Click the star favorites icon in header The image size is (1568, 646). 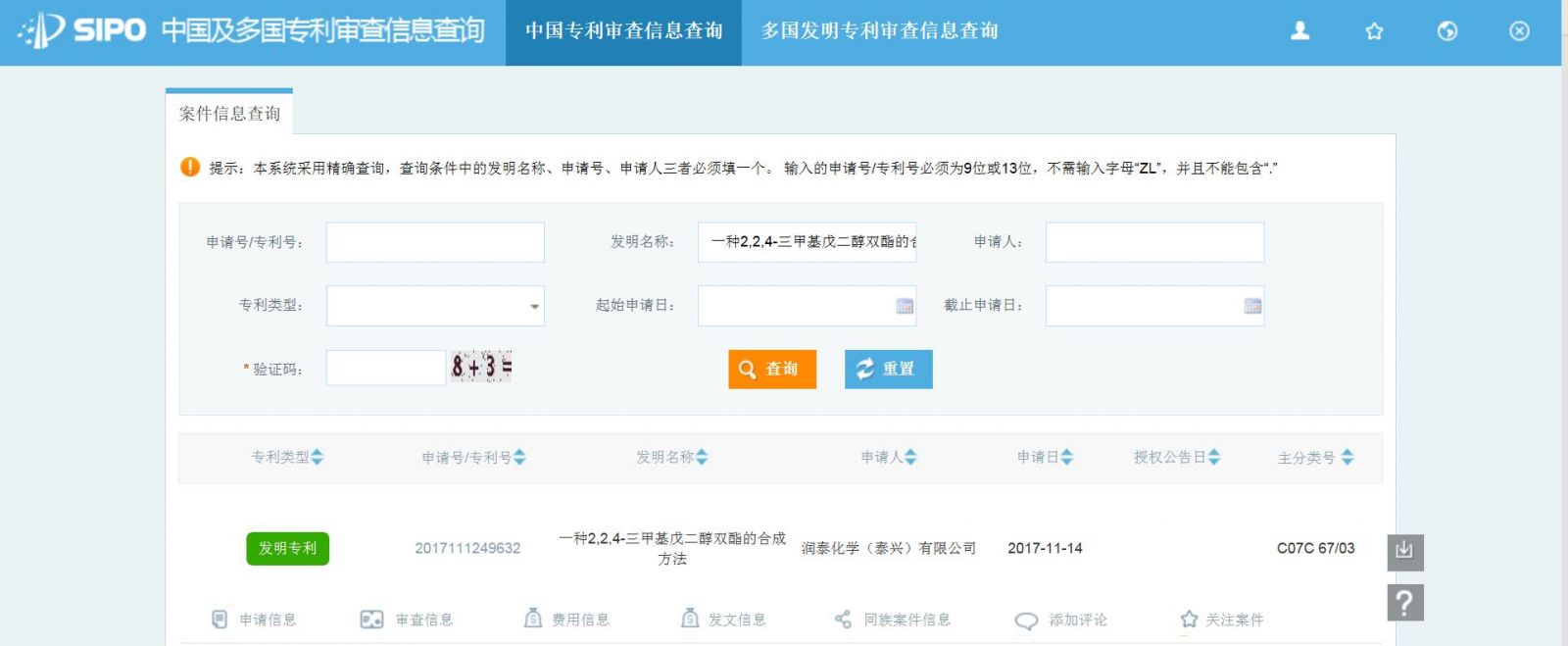pos(1374,31)
